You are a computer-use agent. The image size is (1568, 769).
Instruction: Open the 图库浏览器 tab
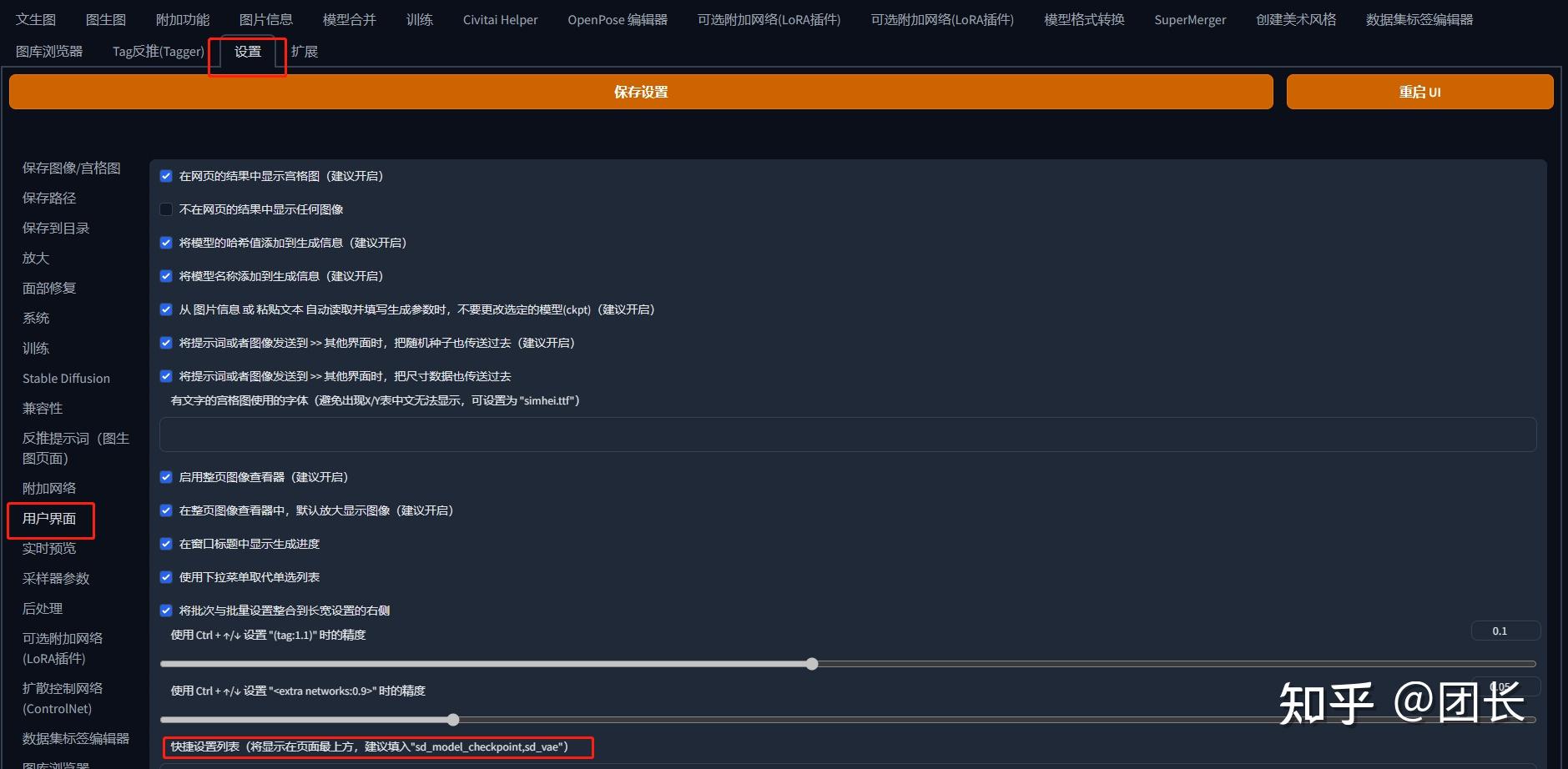tap(49, 51)
